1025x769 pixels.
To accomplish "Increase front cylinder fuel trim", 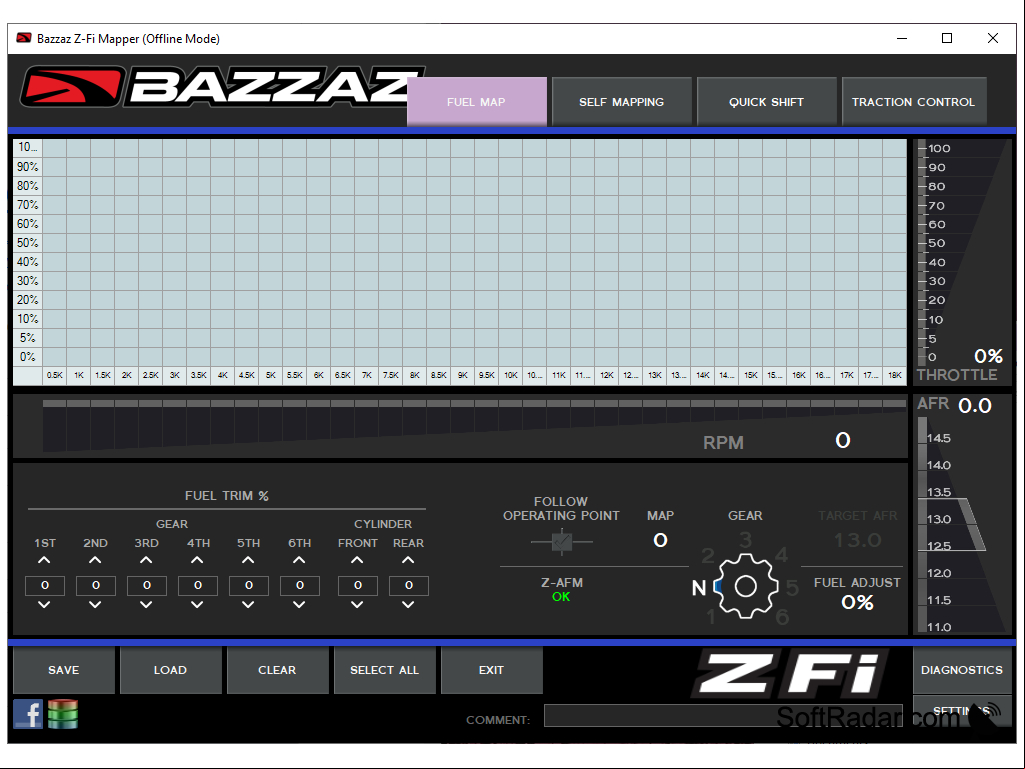I will point(358,560).
